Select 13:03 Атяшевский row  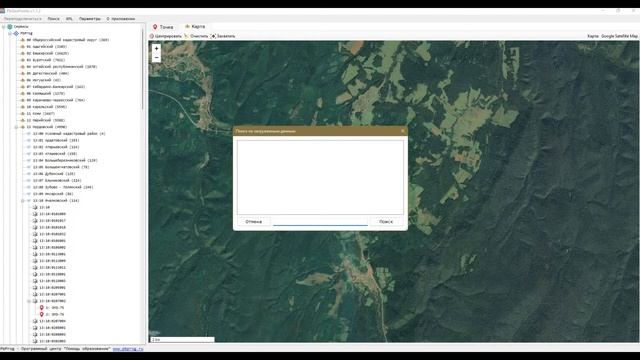point(55,154)
